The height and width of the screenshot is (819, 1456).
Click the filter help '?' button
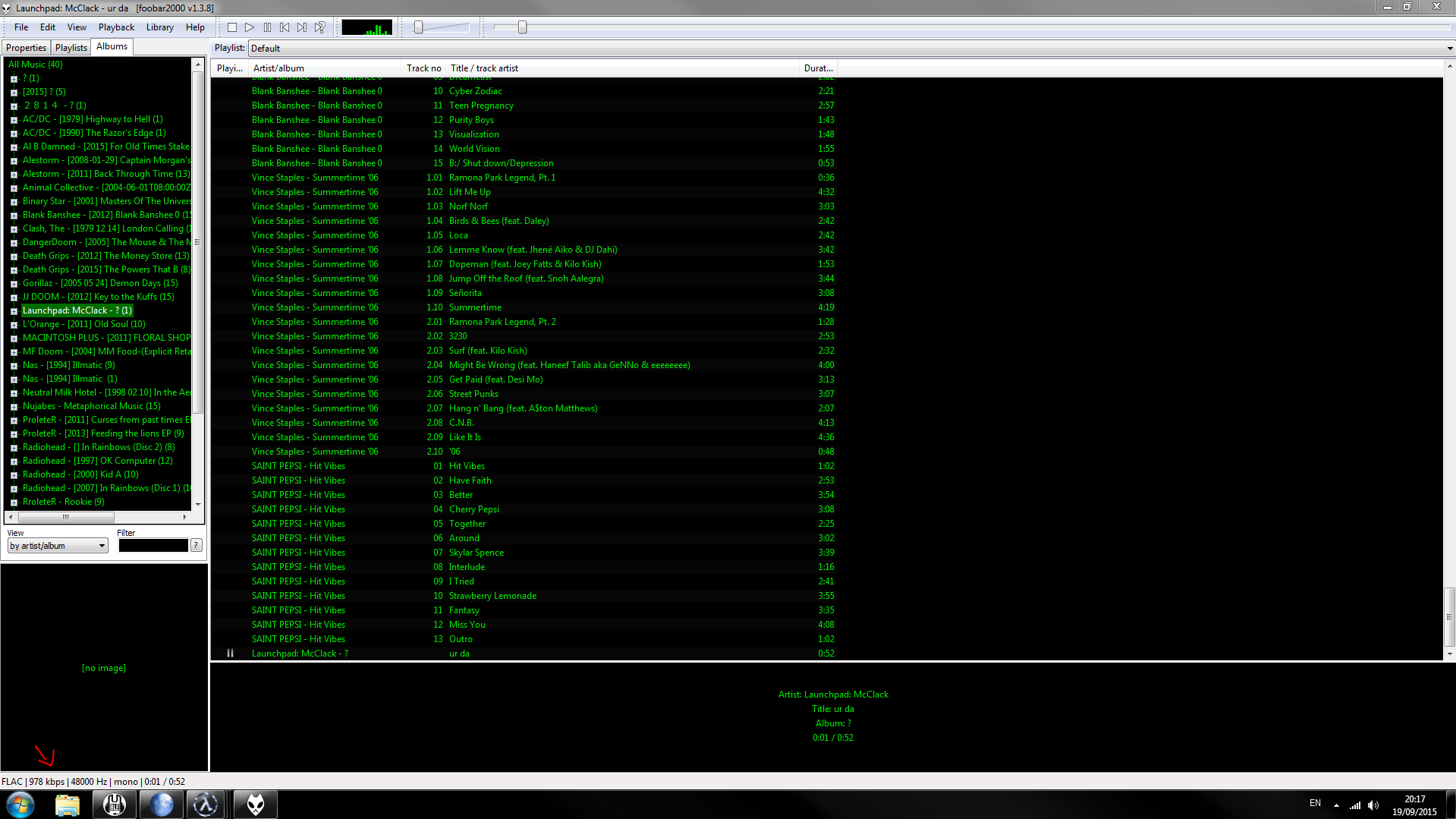tap(197, 546)
